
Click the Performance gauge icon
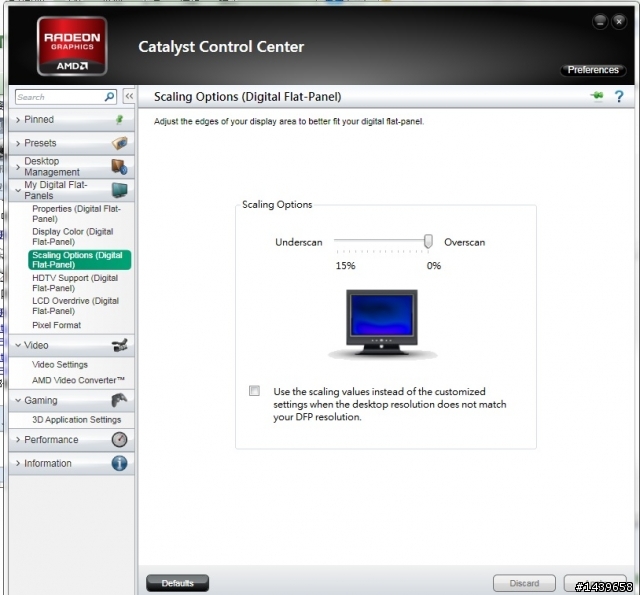click(120, 440)
